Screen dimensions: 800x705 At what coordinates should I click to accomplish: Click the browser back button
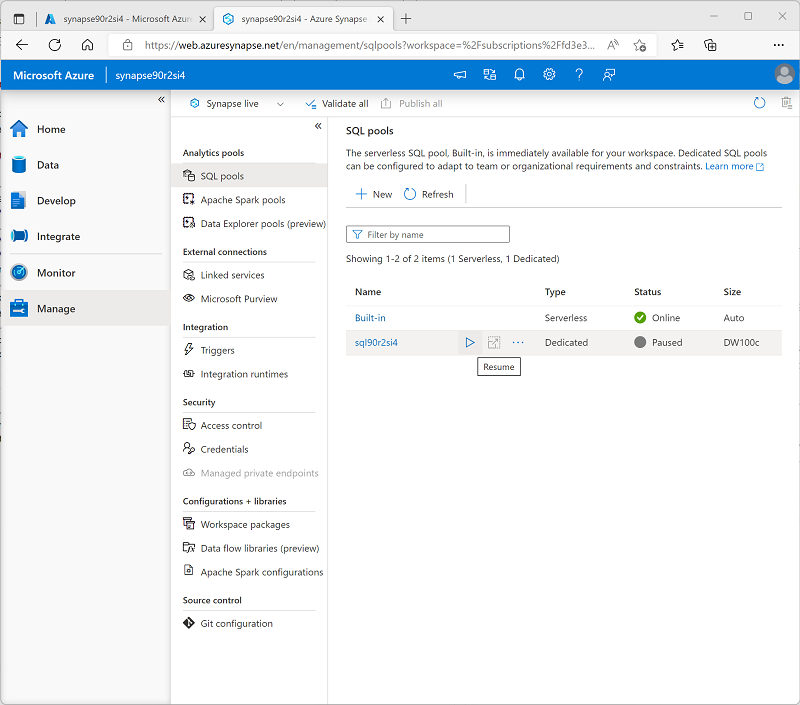[x=22, y=45]
